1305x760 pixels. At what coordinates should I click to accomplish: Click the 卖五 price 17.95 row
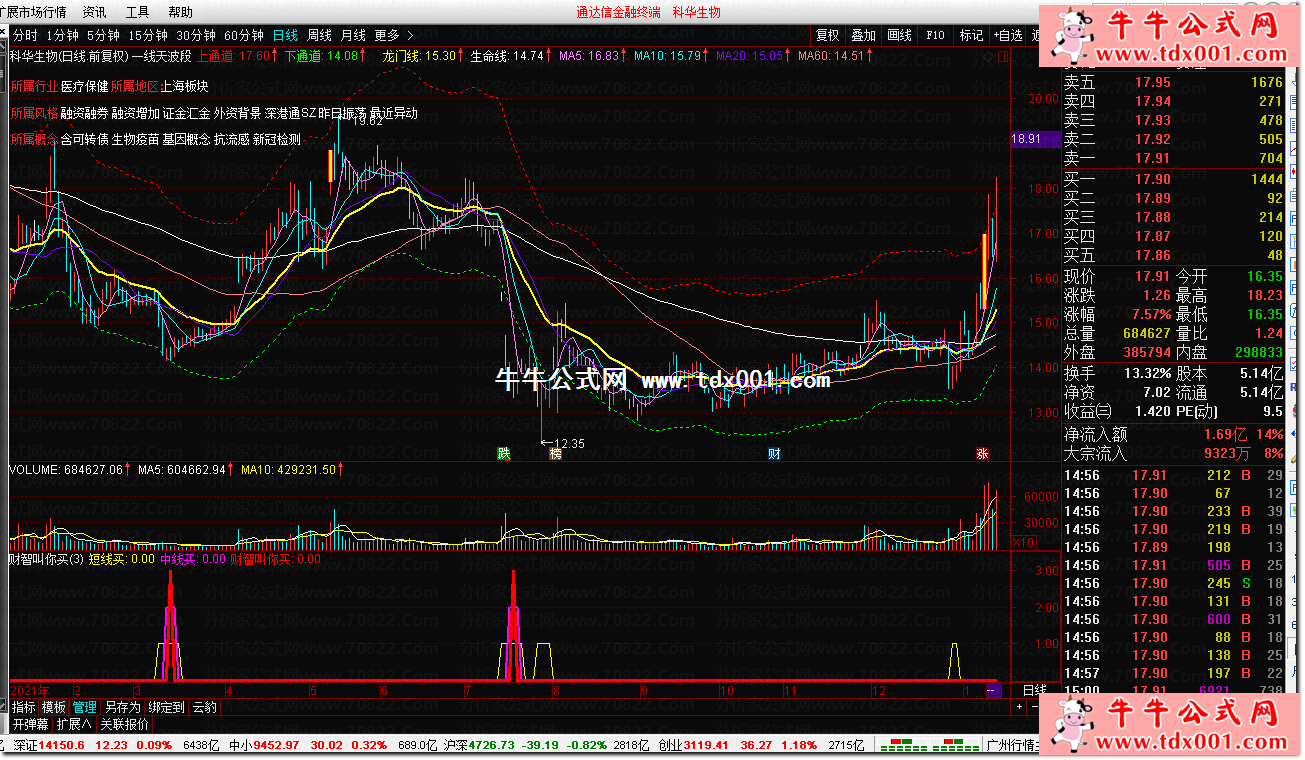1173,82
